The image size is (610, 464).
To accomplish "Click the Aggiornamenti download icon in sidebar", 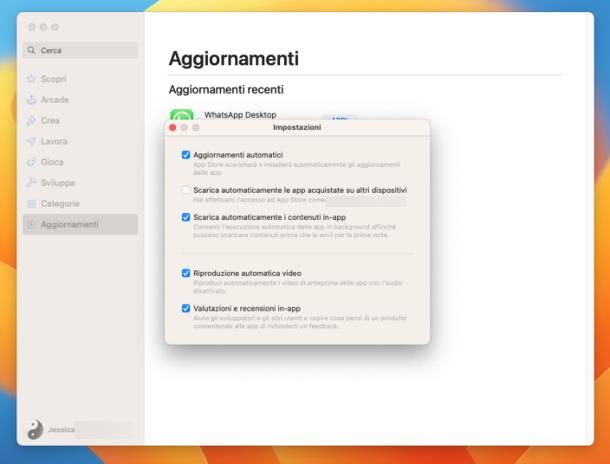I will [31, 224].
